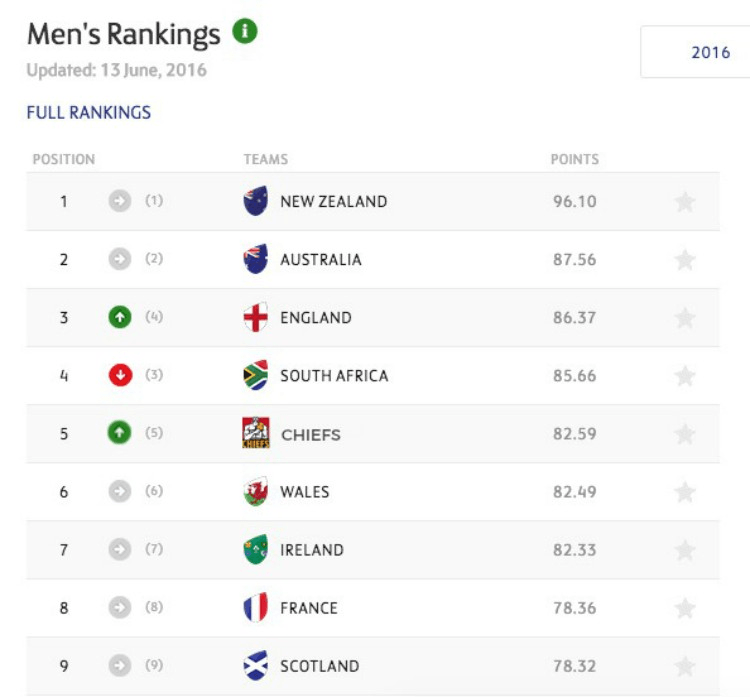Click the TEAMS column header
The image size is (750, 697).
[266, 159]
